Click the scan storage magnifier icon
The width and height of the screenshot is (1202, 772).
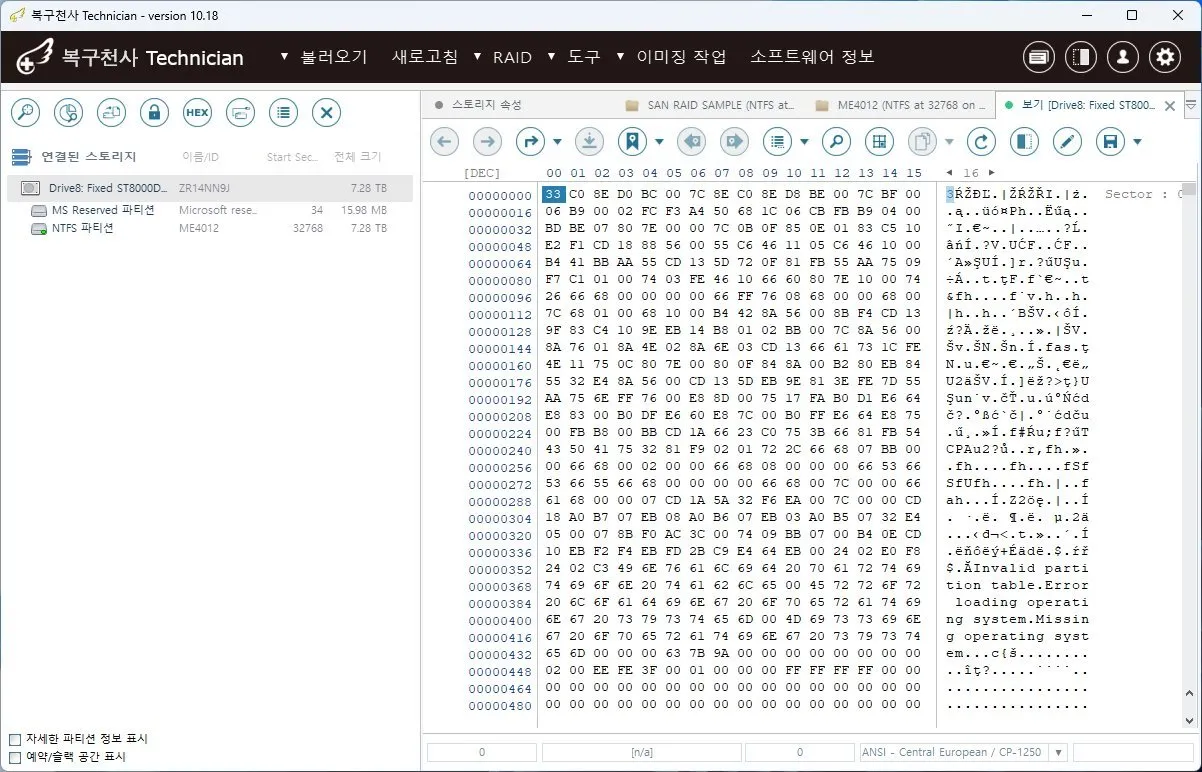(25, 113)
